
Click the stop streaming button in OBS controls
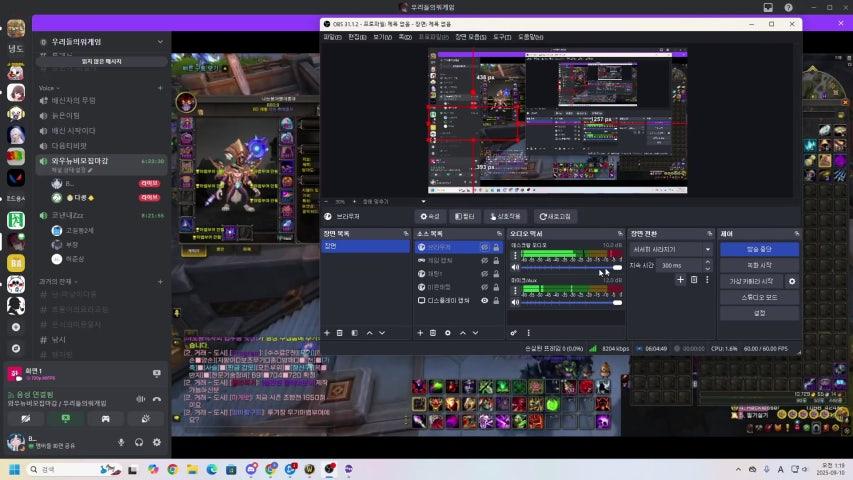[x=759, y=249]
